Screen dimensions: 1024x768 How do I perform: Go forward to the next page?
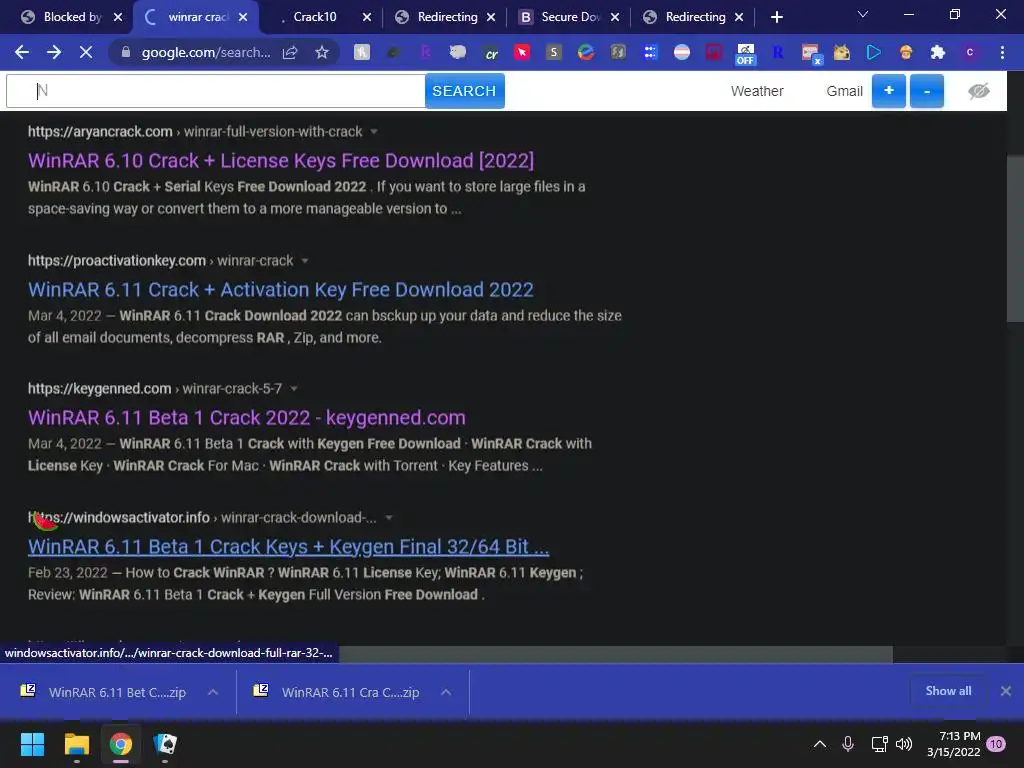coord(54,52)
